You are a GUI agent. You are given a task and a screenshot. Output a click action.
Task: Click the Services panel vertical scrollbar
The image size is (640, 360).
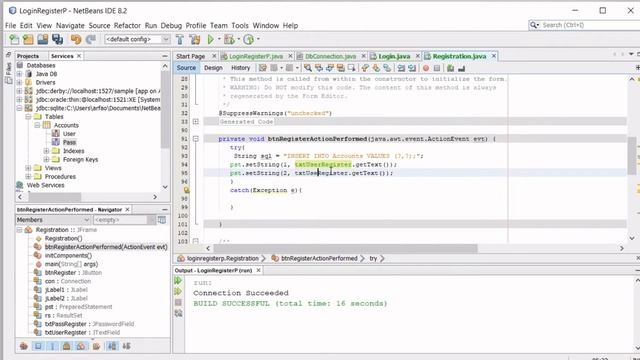165,110
